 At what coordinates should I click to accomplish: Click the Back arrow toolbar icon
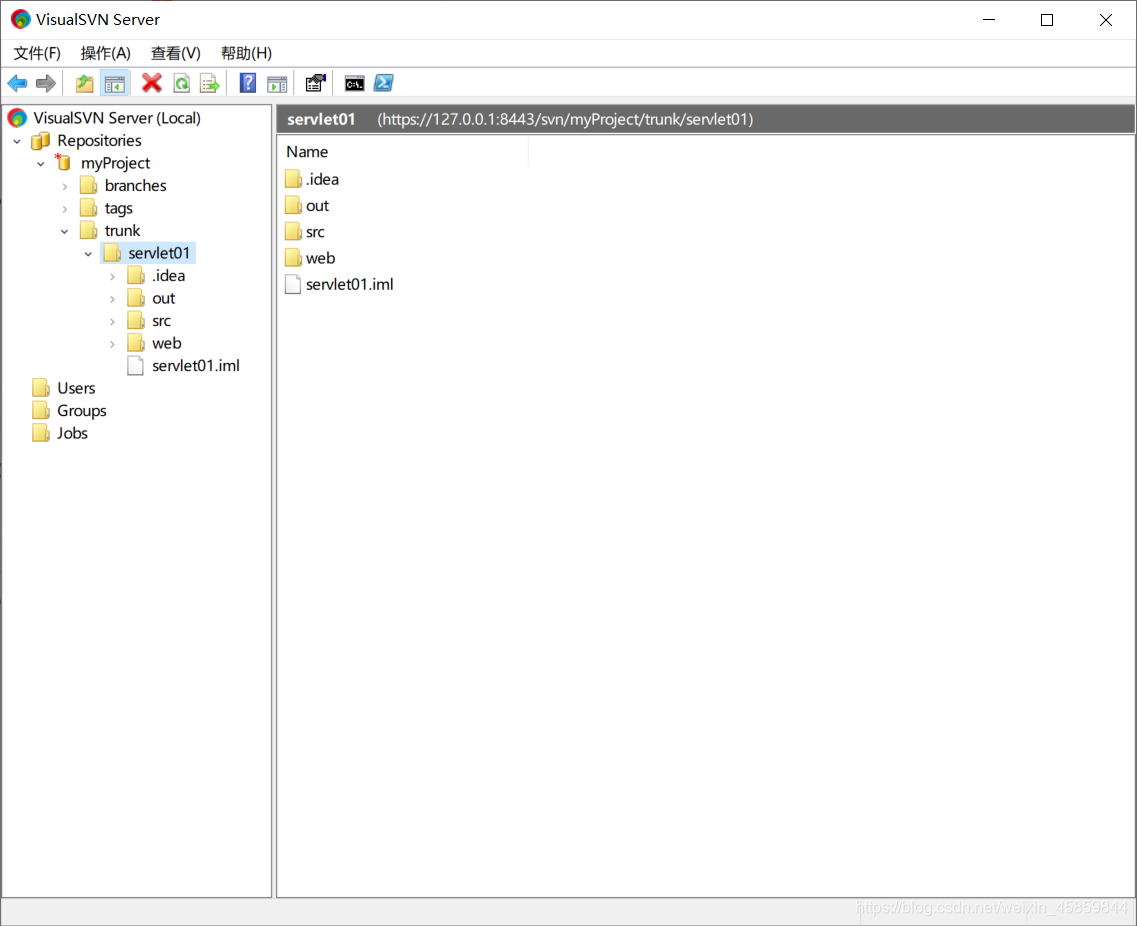17,83
